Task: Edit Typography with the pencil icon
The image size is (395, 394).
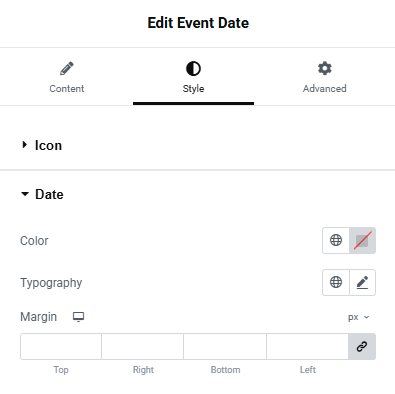Action: [x=363, y=282]
